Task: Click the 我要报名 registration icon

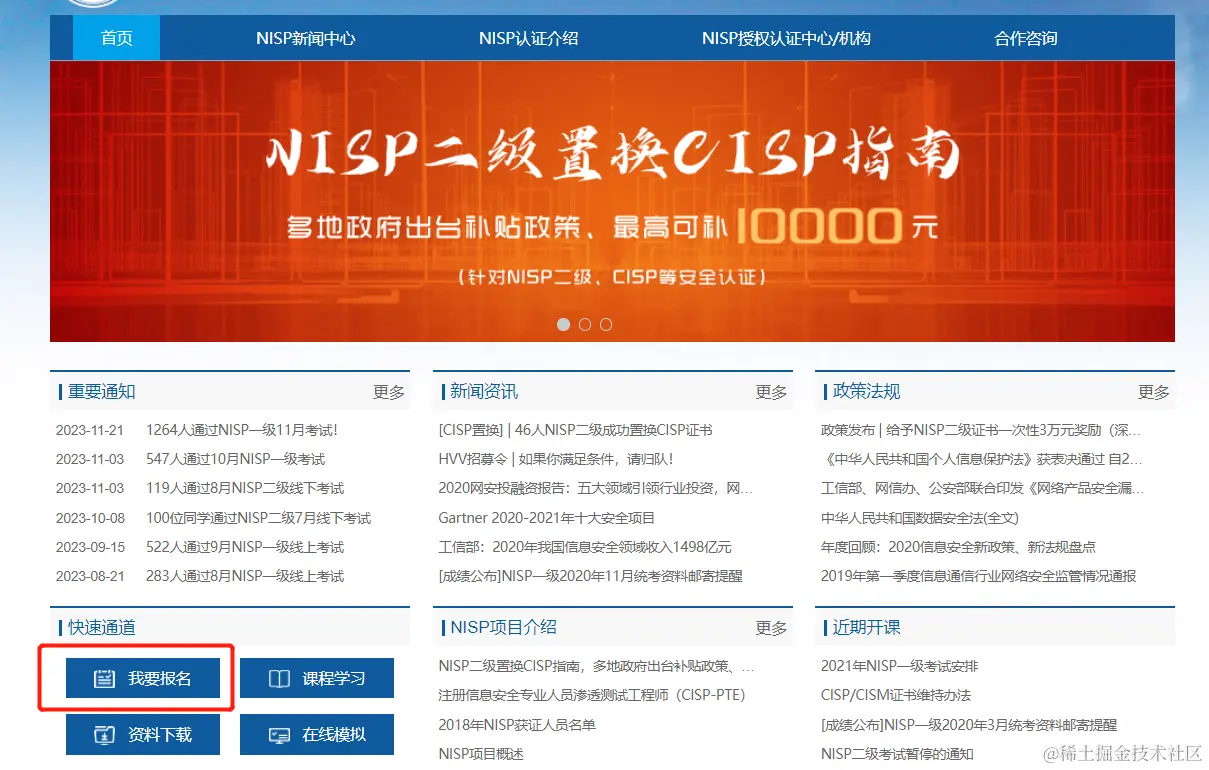Action: click(104, 679)
